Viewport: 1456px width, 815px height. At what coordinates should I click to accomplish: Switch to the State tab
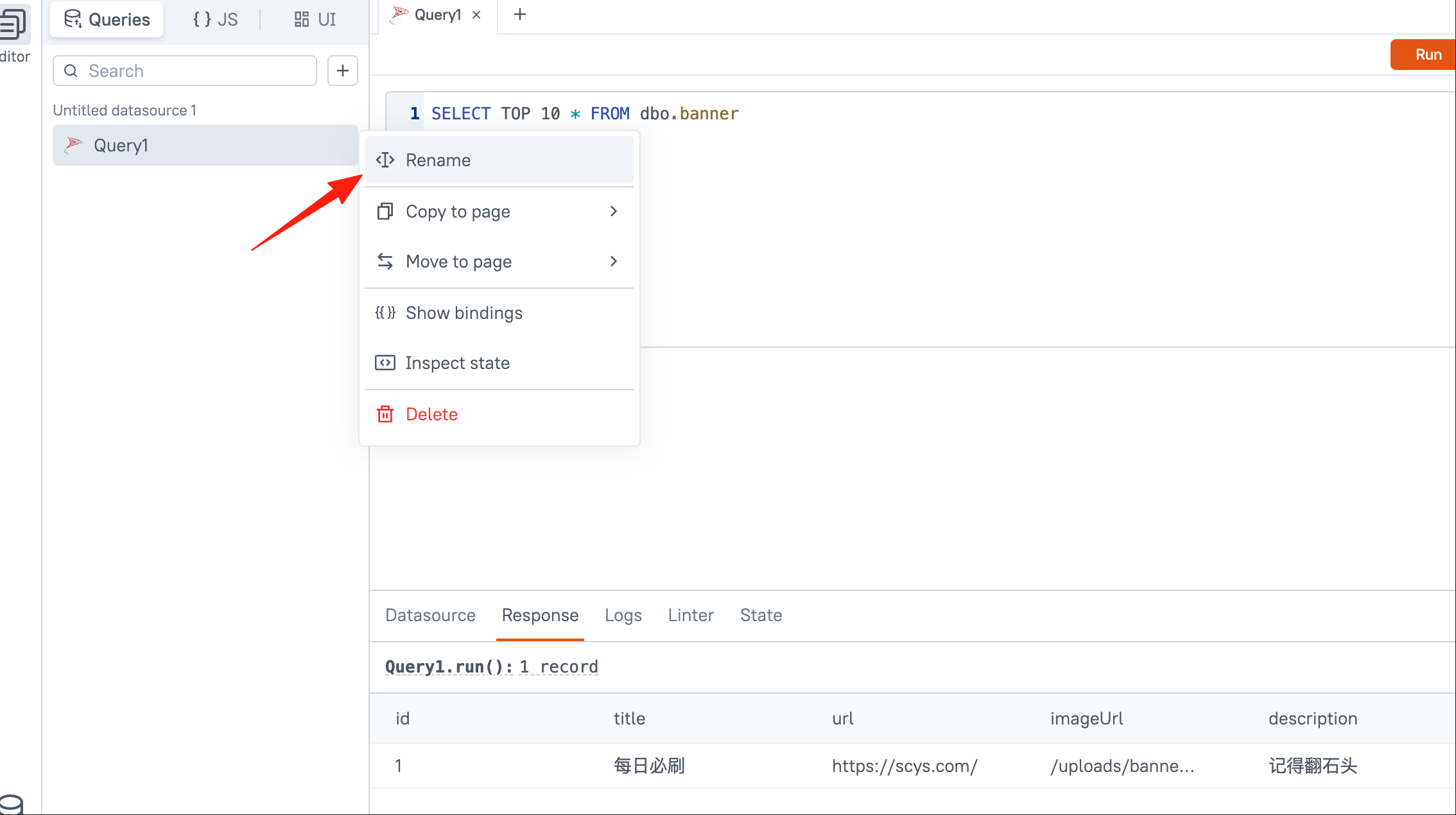761,615
